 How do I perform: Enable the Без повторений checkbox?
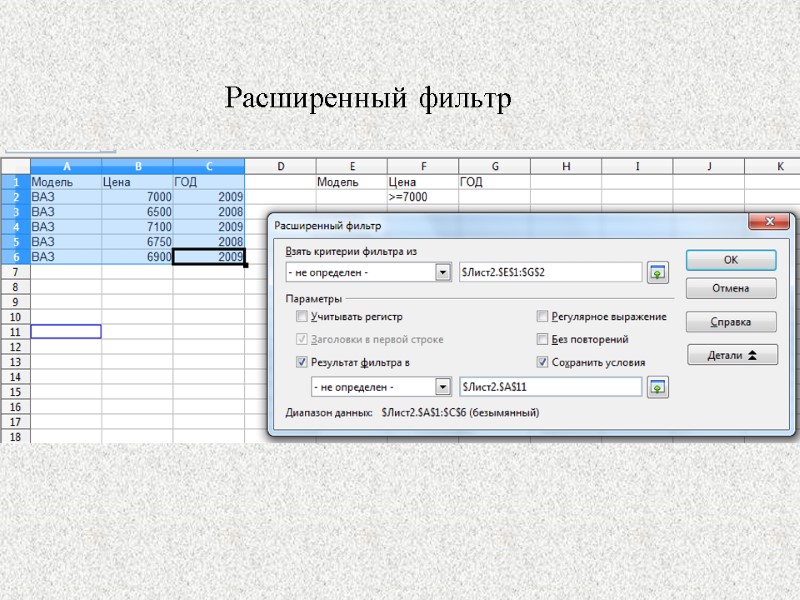pyautogui.click(x=543, y=339)
